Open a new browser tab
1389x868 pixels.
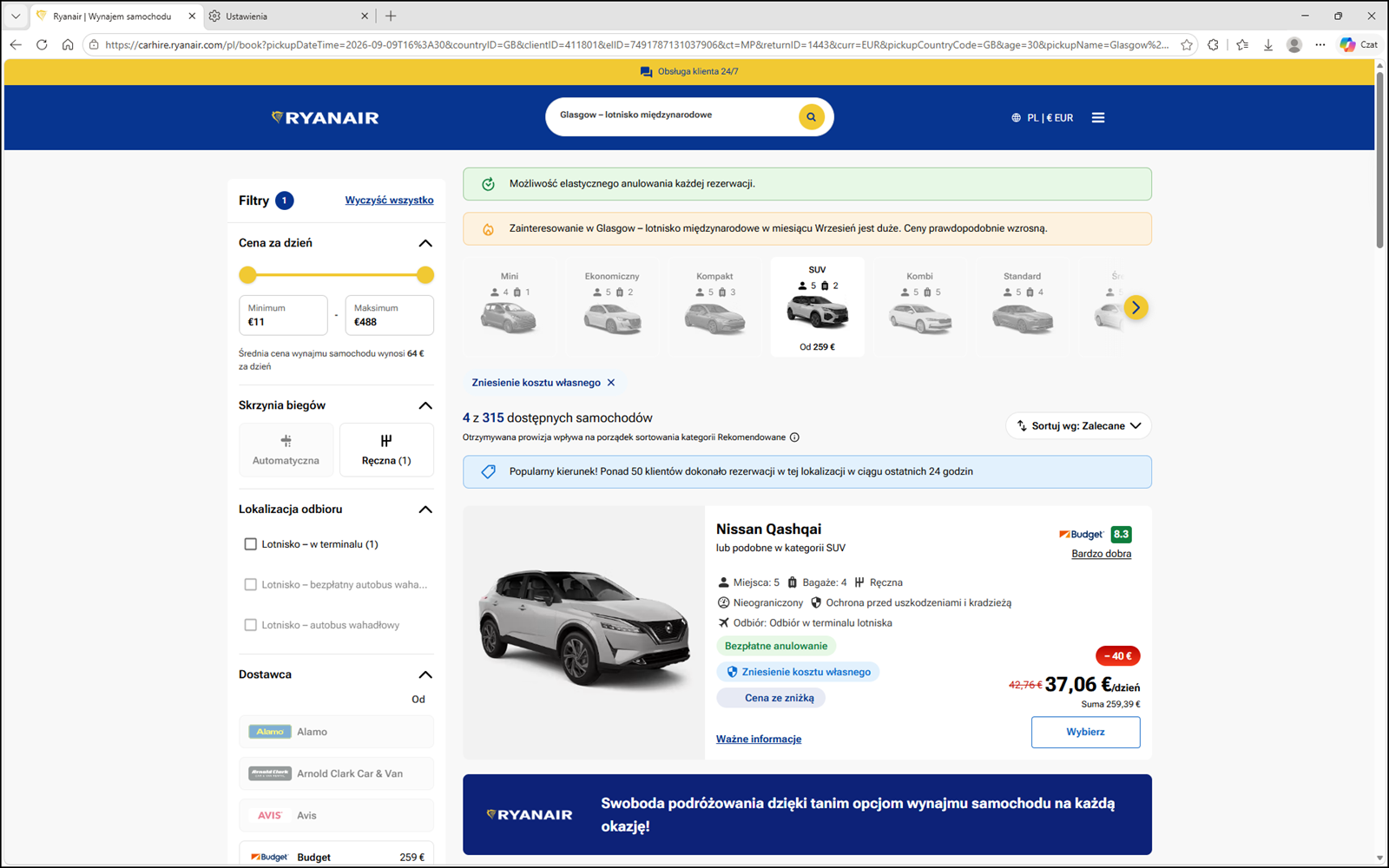coord(391,16)
